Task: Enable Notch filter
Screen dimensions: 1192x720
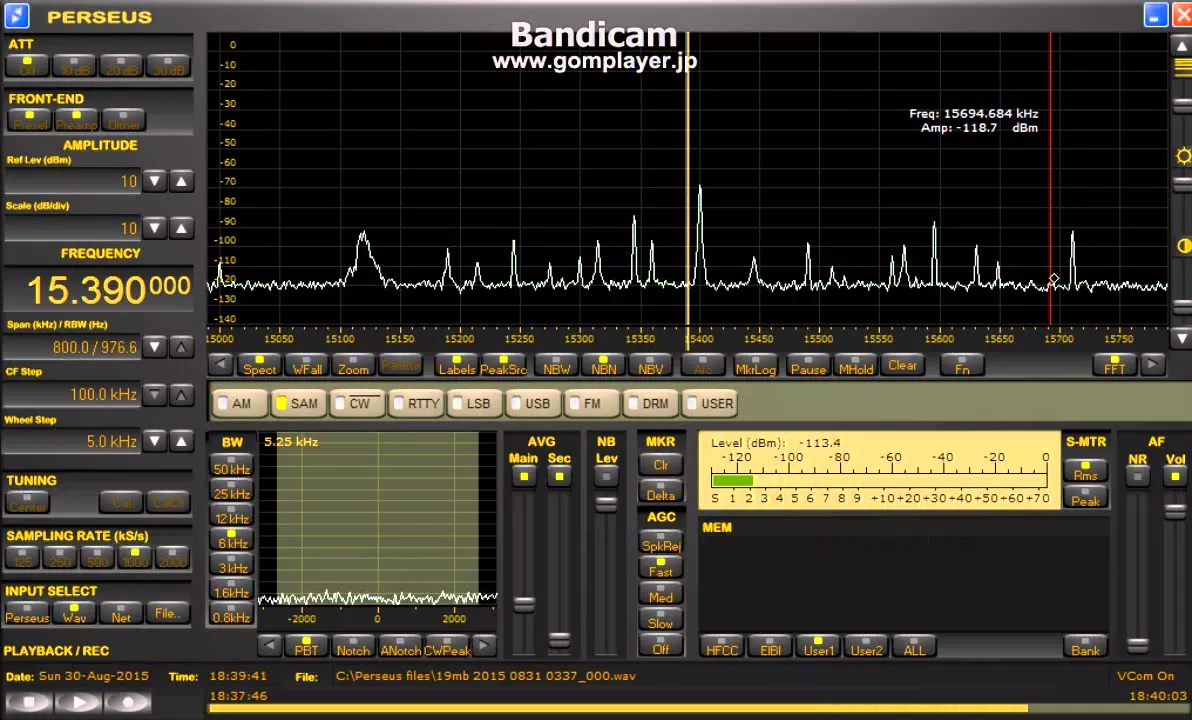Action: tap(353, 646)
